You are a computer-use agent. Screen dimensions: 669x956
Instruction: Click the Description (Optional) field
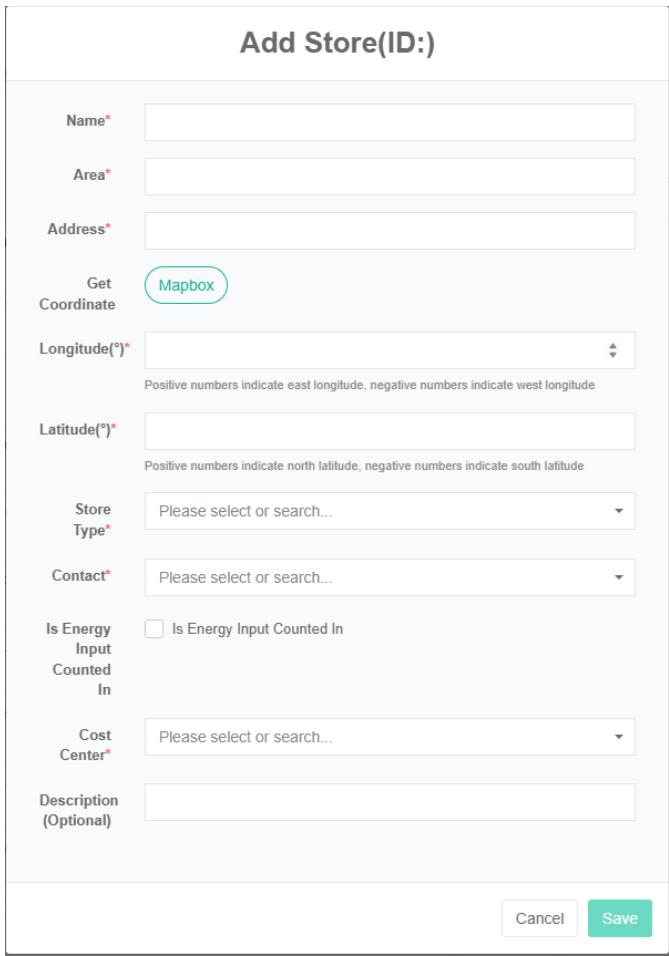[390, 802]
